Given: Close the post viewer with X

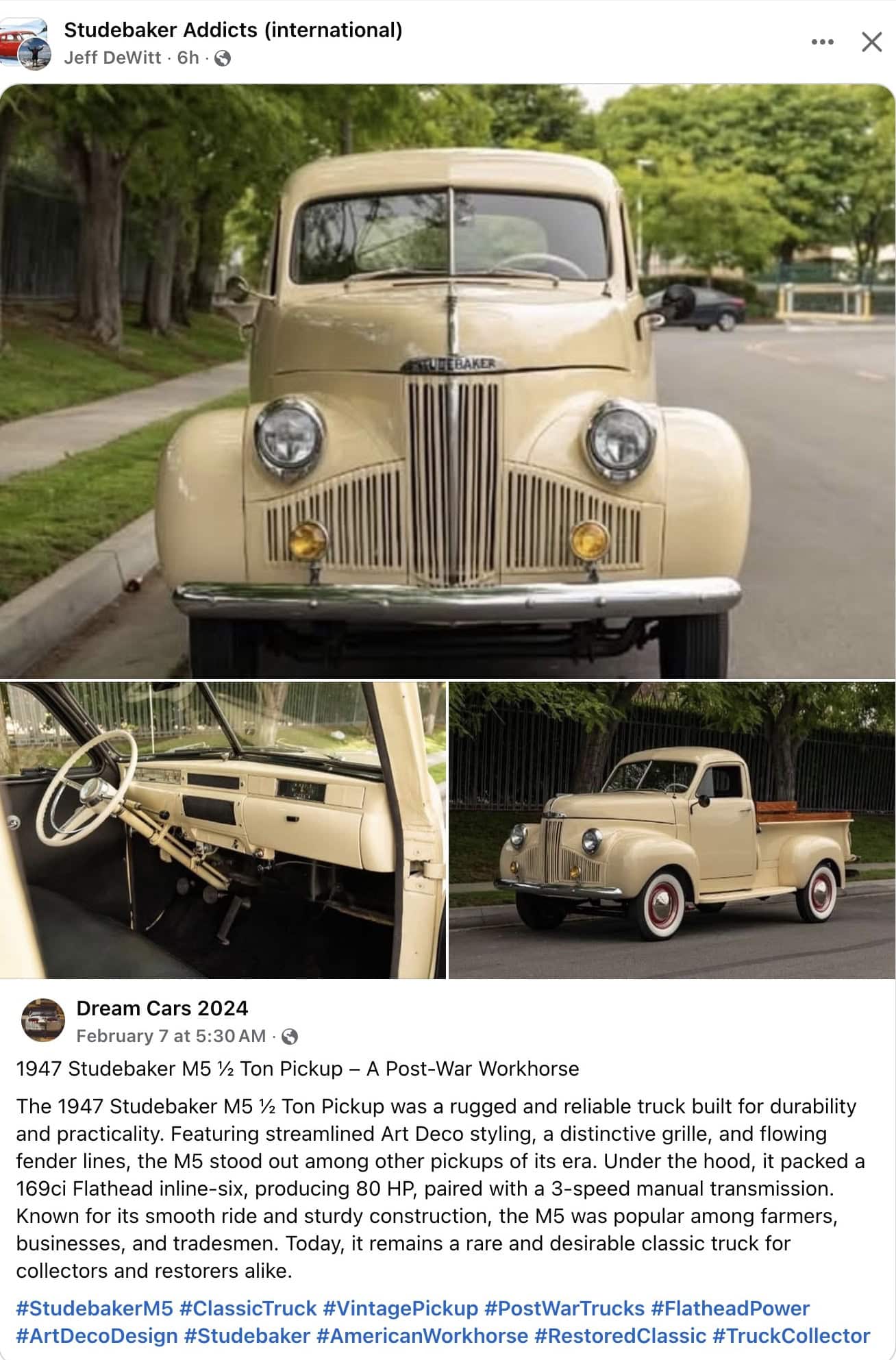Looking at the screenshot, I should tap(871, 42).
